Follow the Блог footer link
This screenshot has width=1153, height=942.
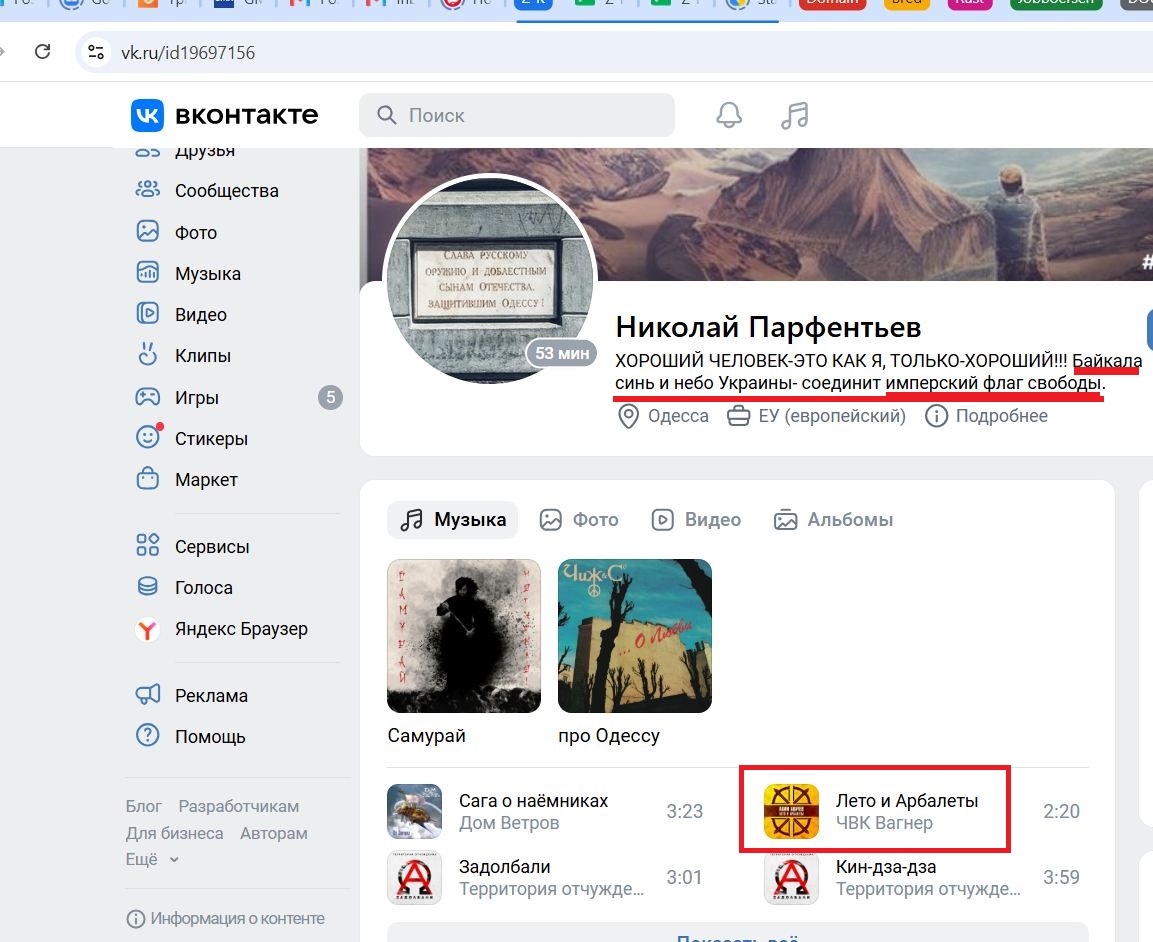pyautogui.click(x=143, y=807)
